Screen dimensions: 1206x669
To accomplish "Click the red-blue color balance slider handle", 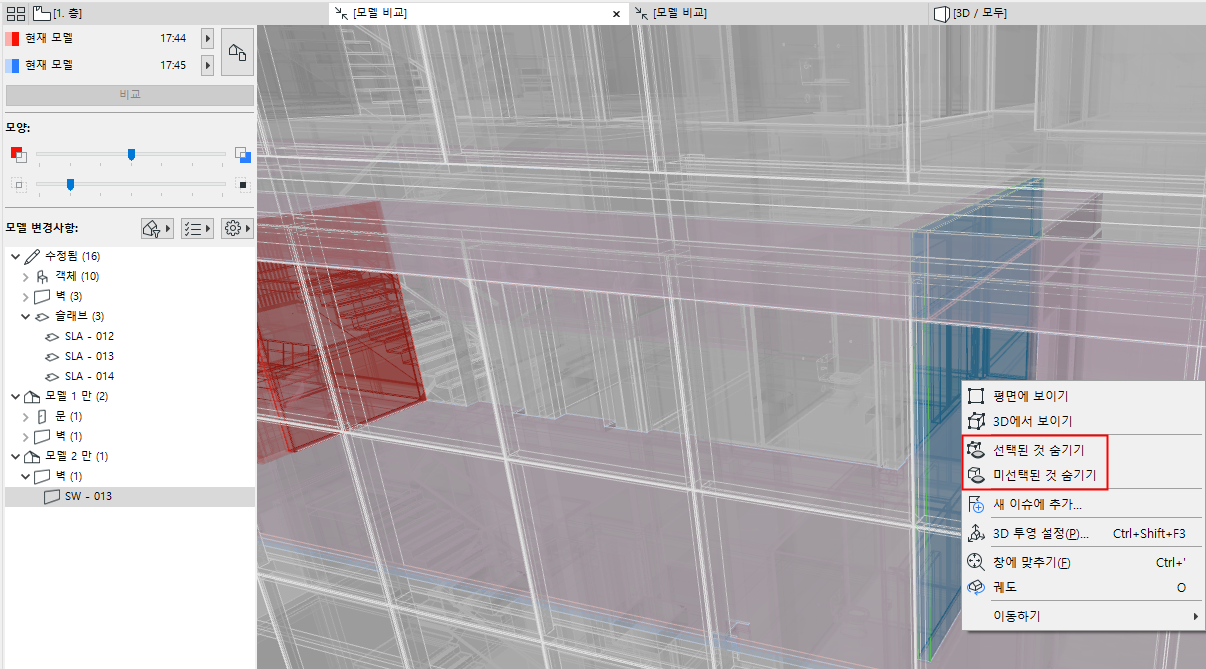I will (x=131, y=154).
